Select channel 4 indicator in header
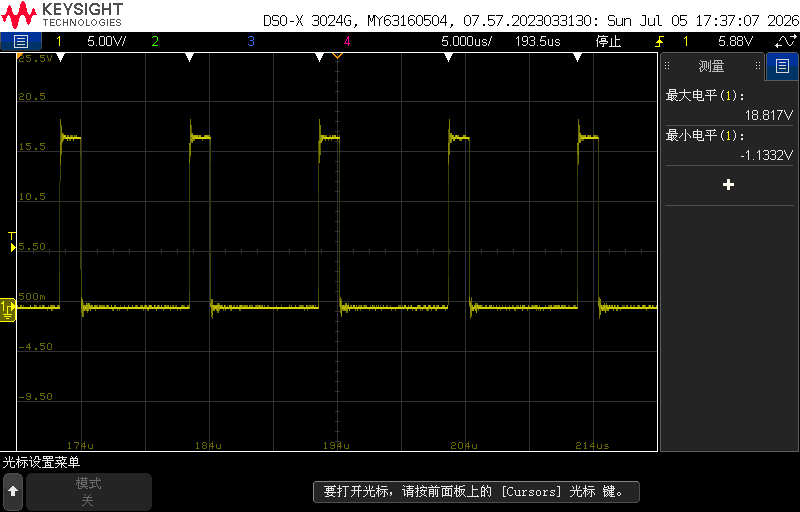Viewport: 800px width, 512px height. [x=347, y=41]
